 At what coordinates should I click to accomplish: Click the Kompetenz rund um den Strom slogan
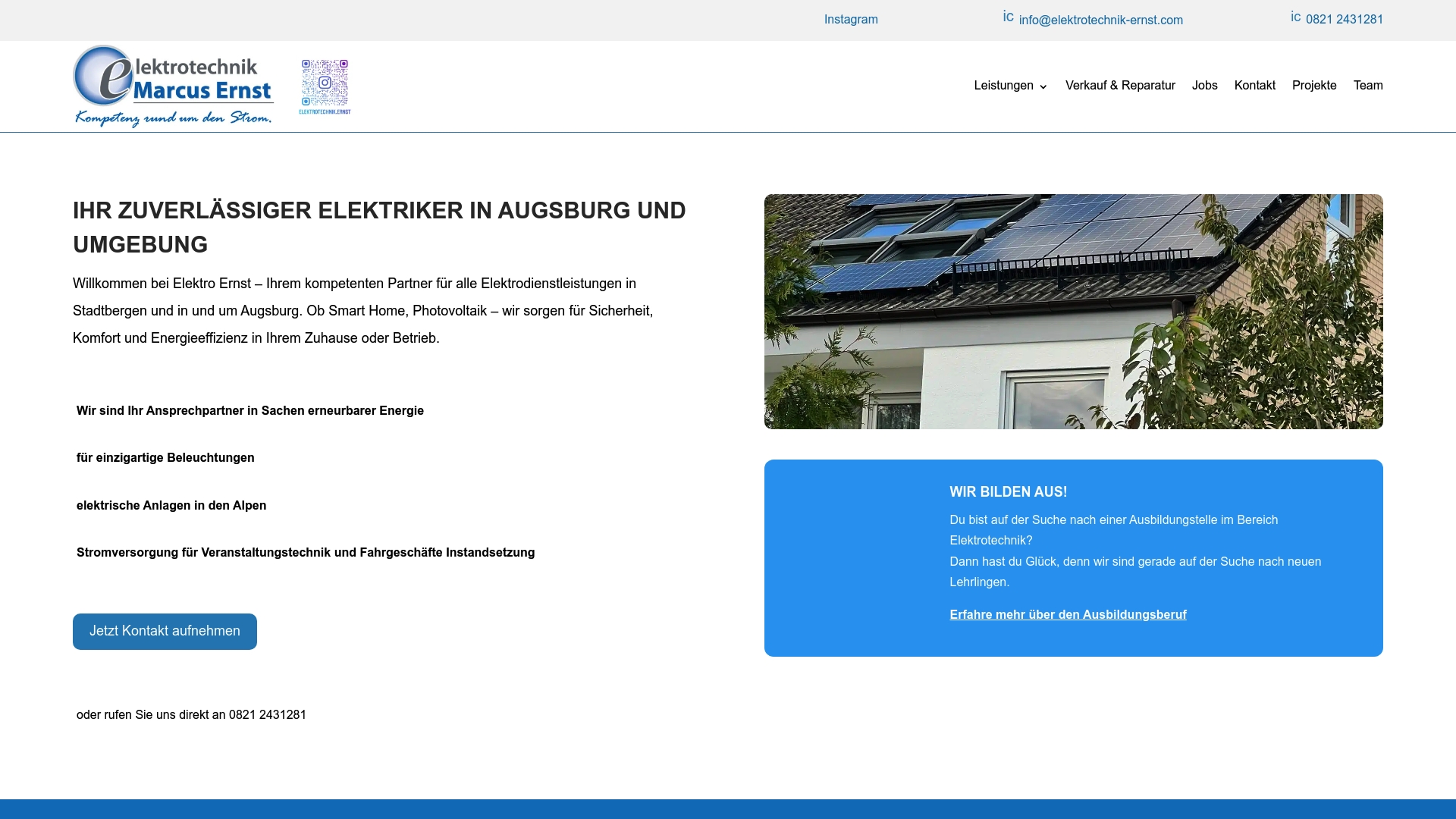174,118
